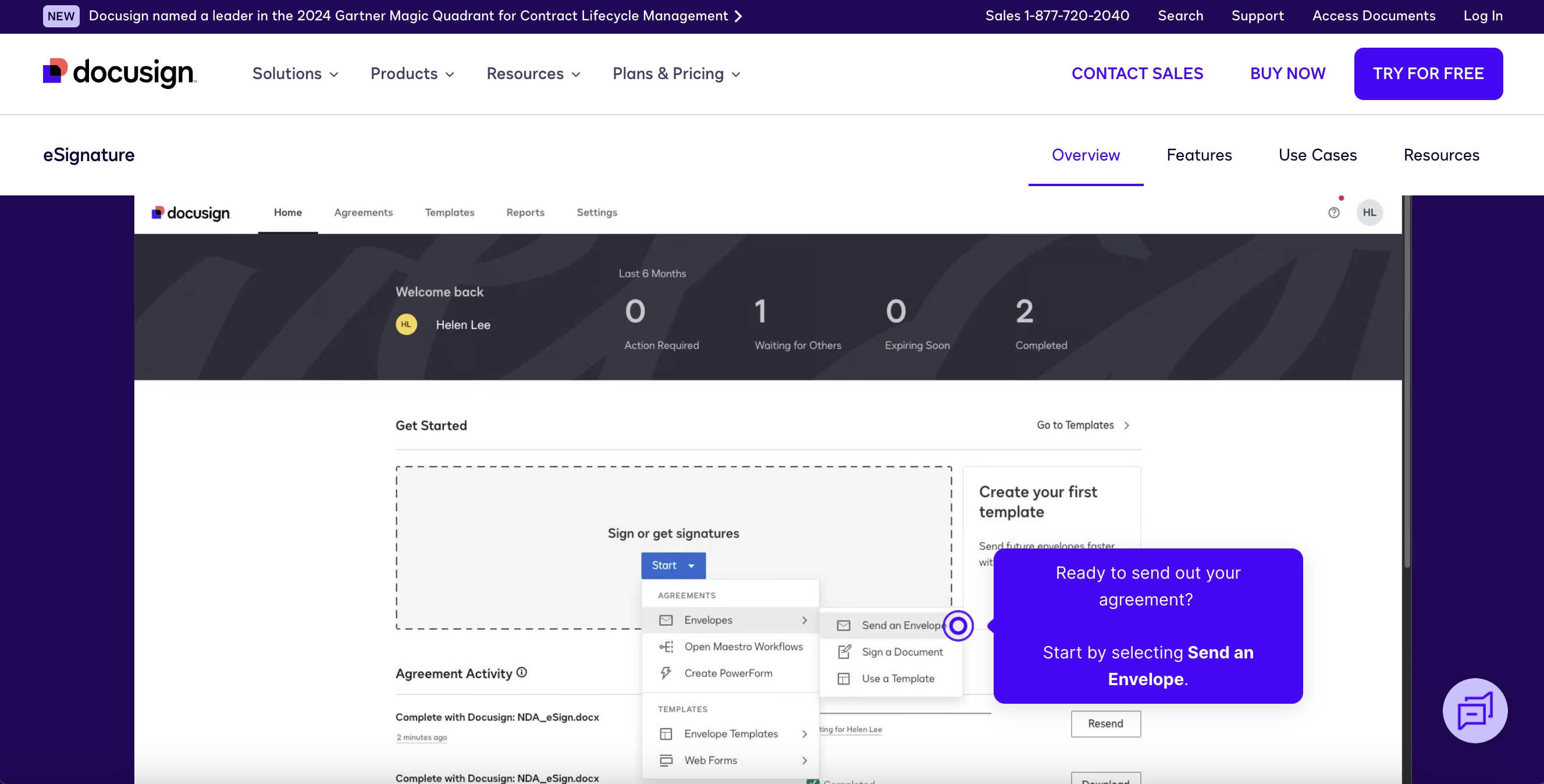The width and height of the screenshot is (1544, 784).
Task: Open the chat bubble widget
Action: click(1474, 710)
